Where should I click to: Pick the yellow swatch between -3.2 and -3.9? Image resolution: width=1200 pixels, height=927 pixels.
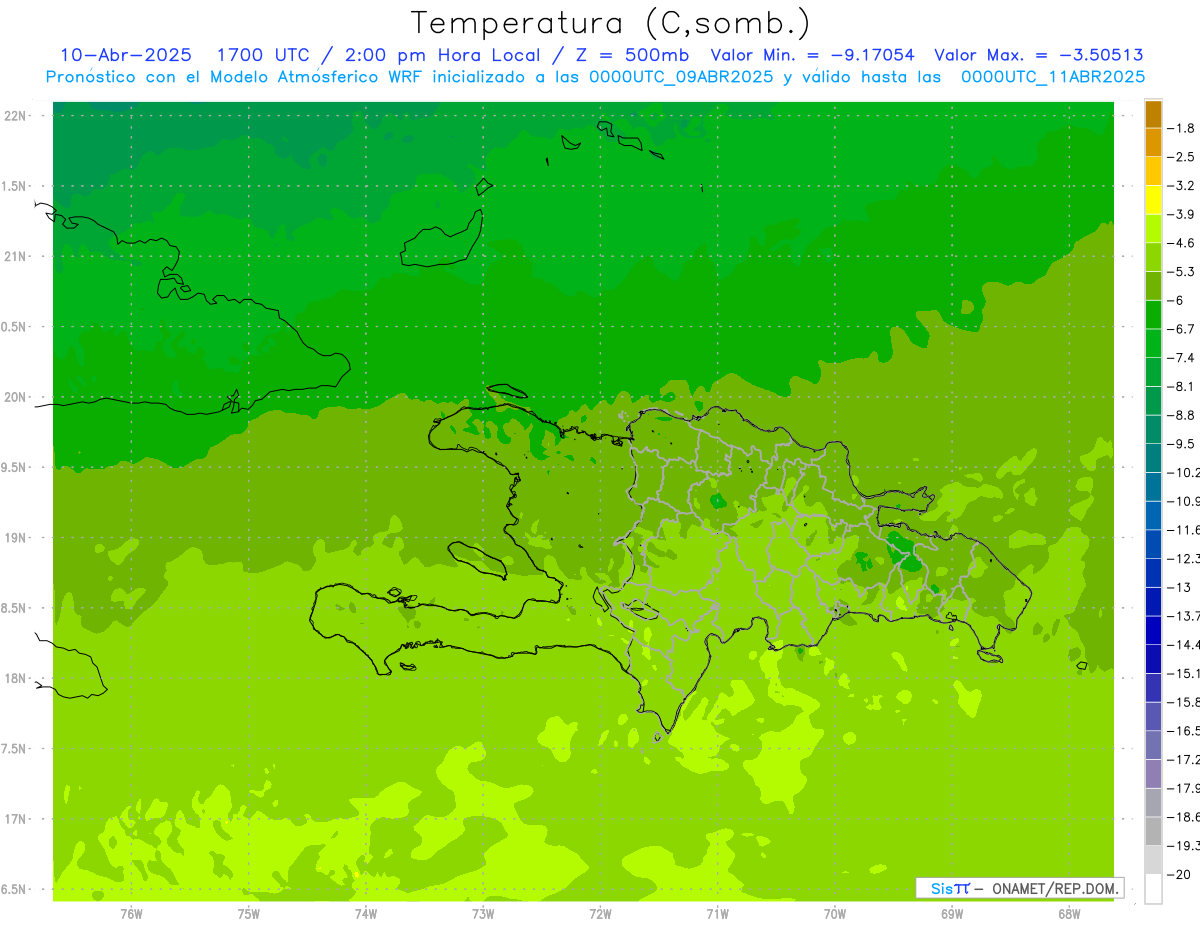[x=1153, y=199]
